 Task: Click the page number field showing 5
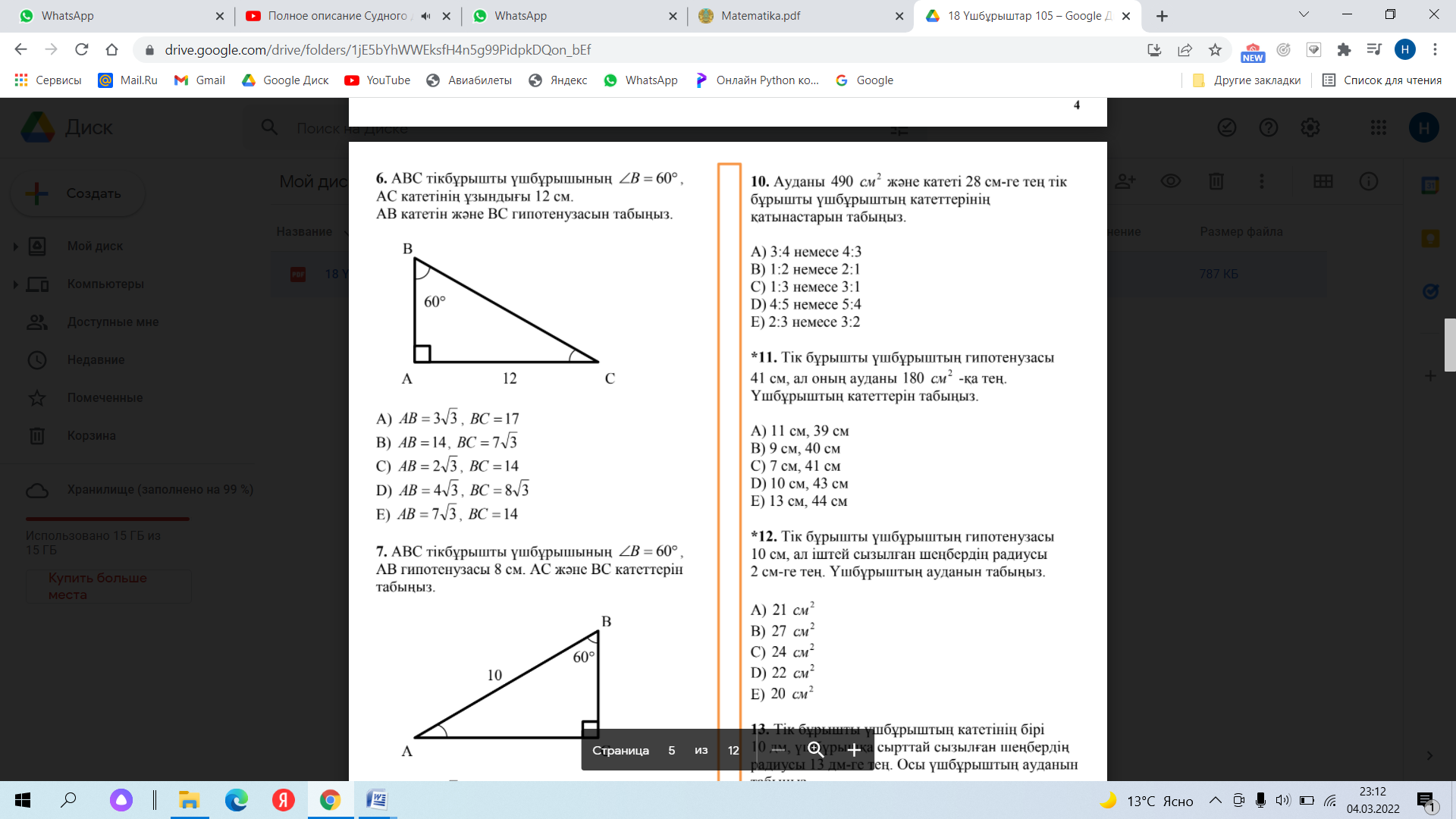(x=671, y=750)
